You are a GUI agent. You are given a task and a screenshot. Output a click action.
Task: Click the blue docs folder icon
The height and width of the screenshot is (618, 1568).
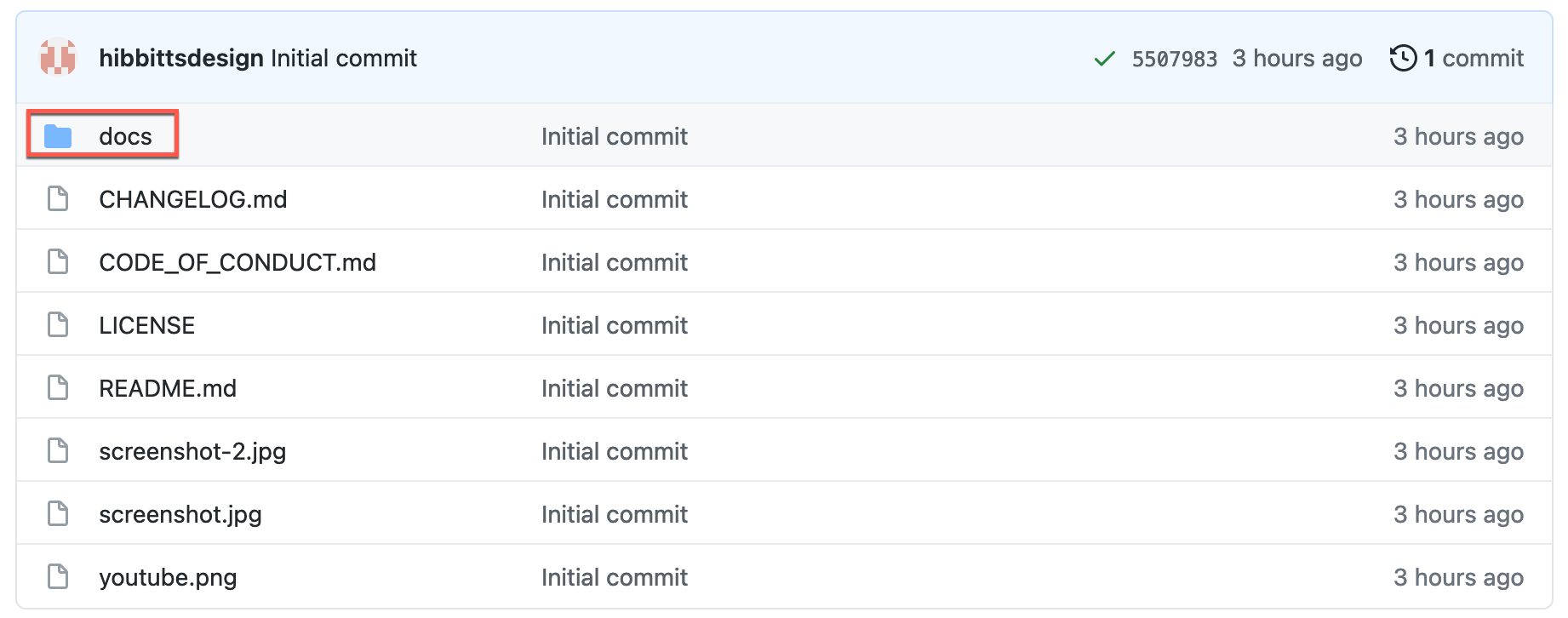coord(57,134)
